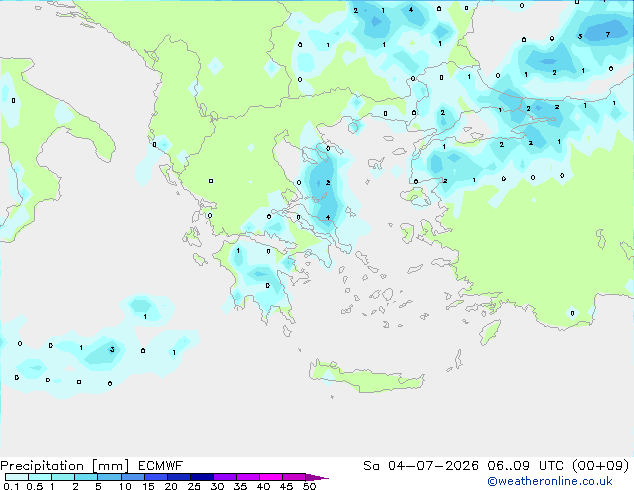Click the weatheronline.co.uk copyright link

coord(550,481)
